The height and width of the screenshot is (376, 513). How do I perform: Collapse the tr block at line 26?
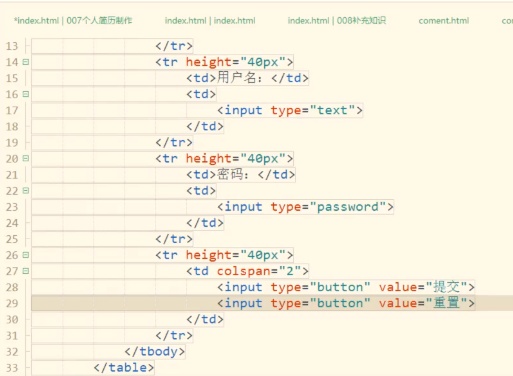tap(26, 255)
